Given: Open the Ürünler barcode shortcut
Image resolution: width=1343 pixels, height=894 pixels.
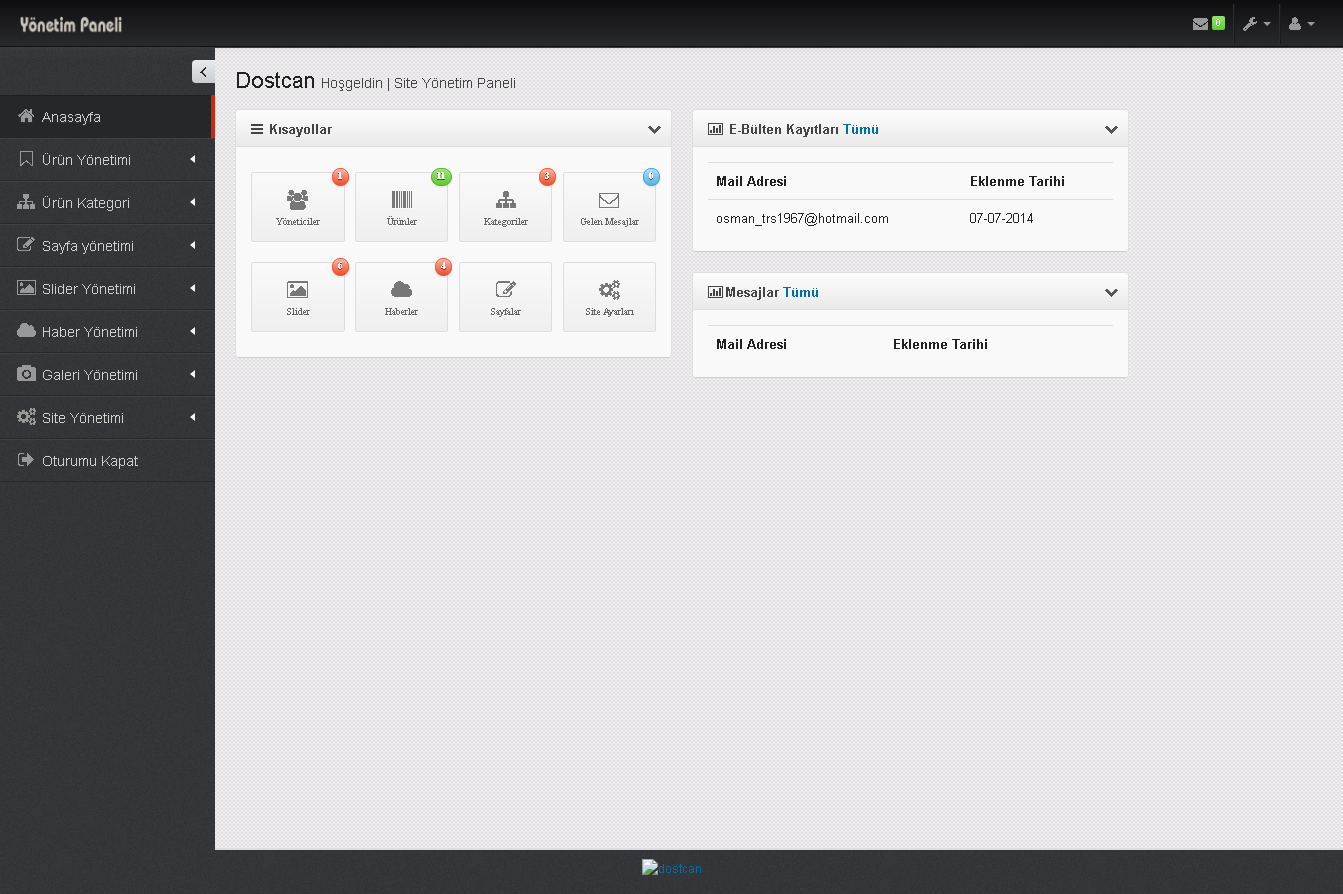Looking at the screenshot, I should coord(401,207).
